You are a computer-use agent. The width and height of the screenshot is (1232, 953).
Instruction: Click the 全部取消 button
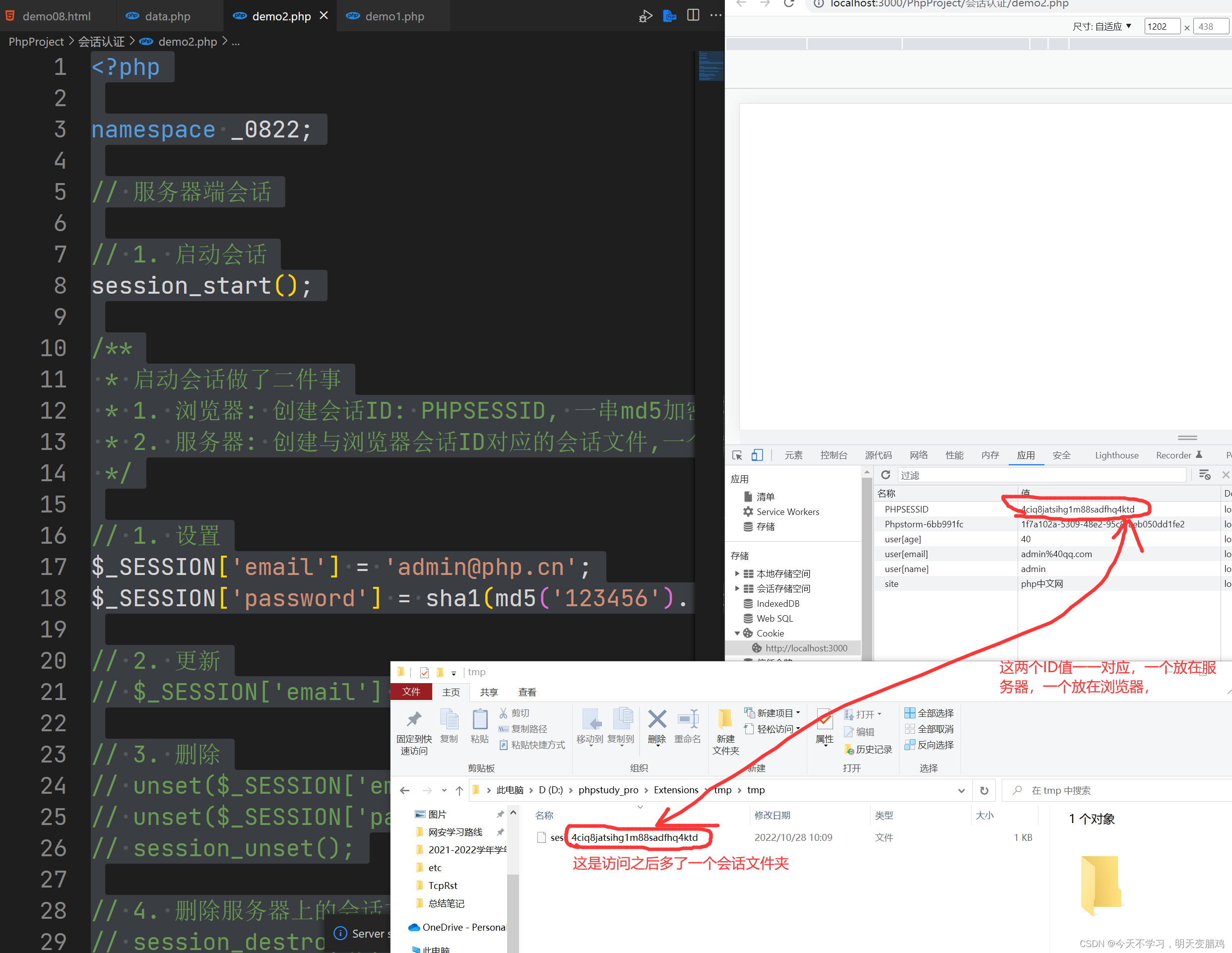point(928,729)
